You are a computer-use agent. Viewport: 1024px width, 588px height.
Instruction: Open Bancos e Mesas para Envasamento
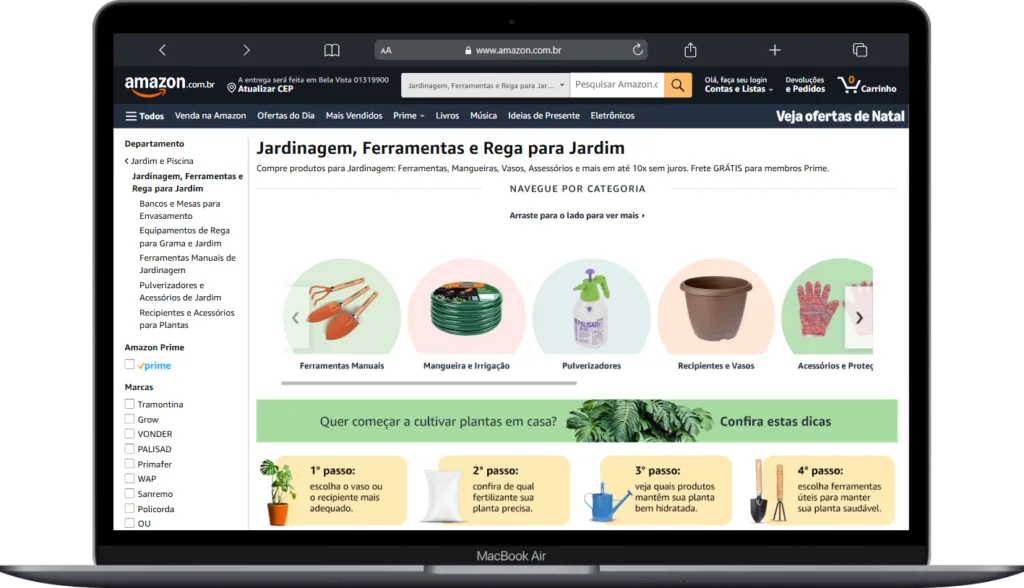click(180, 210)
